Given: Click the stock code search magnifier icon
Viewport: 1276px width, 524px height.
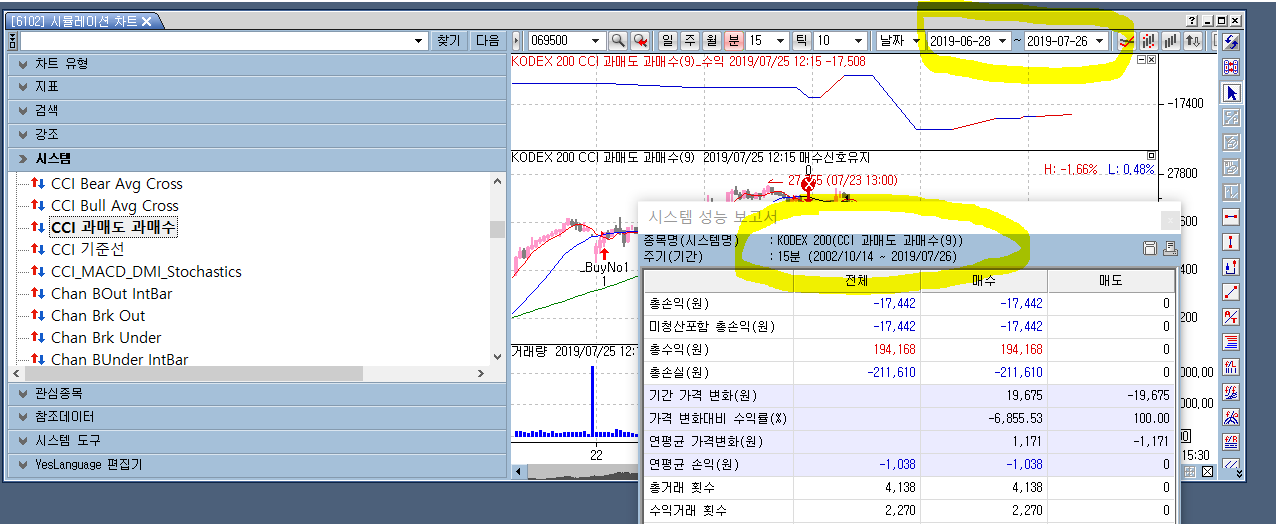Looking at the screenshot, I should click(x=618, y=41).
